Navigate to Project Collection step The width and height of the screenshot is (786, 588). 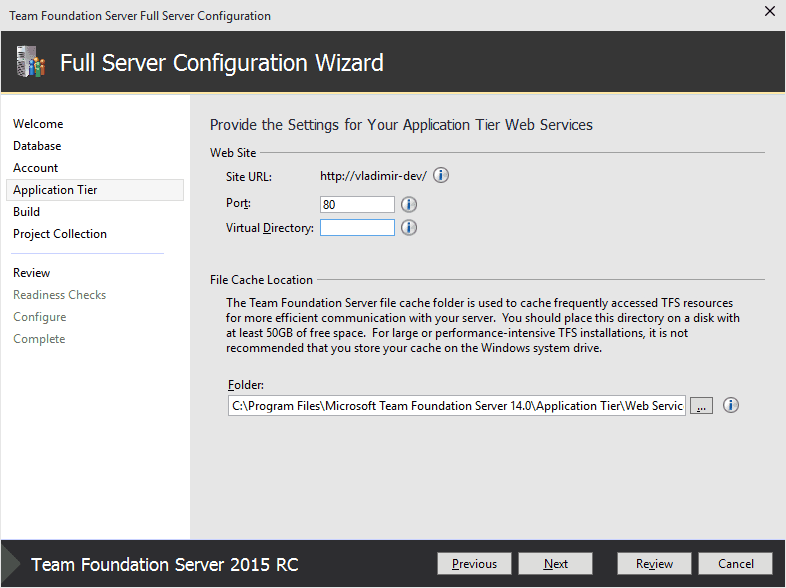pos(60,234)
